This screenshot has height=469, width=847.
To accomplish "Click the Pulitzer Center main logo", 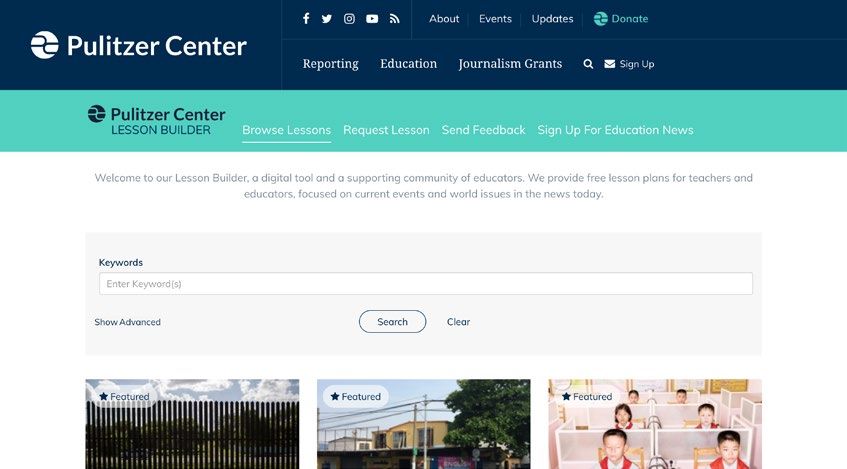I will [x=139, y=45].
